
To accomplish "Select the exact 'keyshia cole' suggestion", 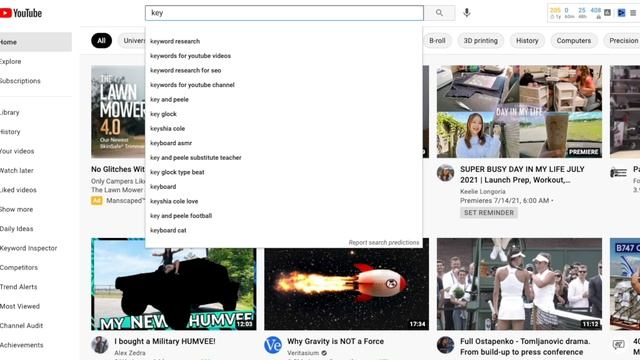I will pos(284,129).
